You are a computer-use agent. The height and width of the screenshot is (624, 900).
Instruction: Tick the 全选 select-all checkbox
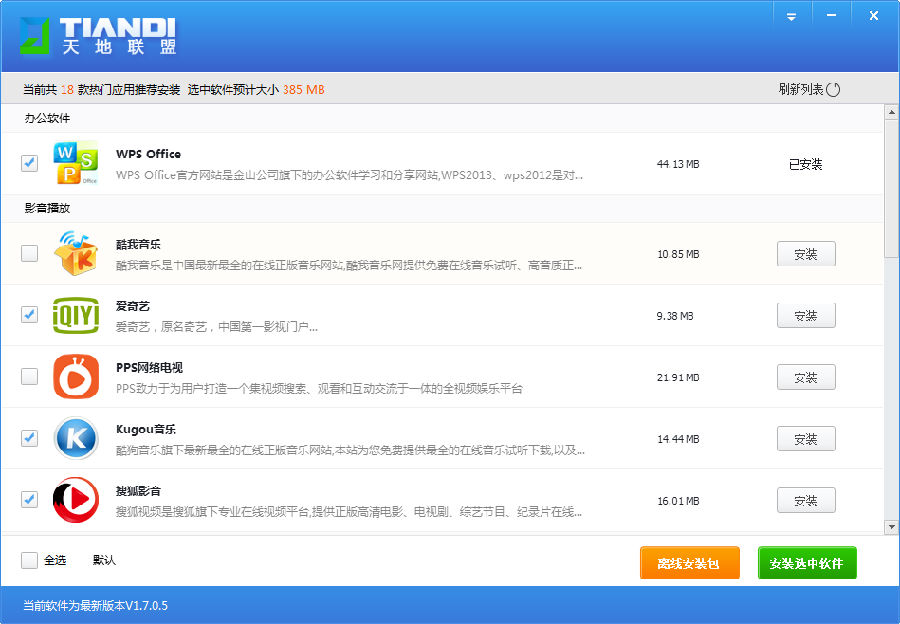[x=29, y=560]
